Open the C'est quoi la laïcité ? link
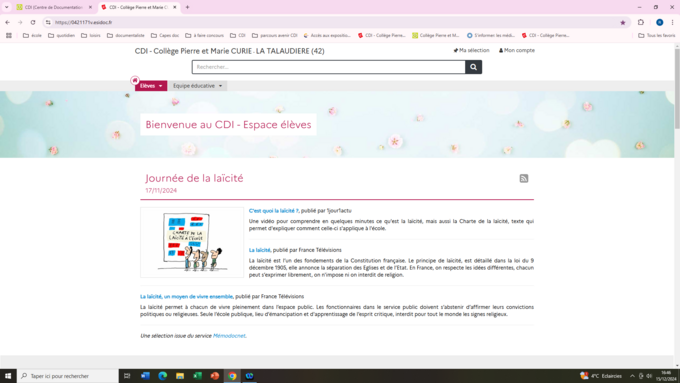680x383 pixels. coord(274,211)
